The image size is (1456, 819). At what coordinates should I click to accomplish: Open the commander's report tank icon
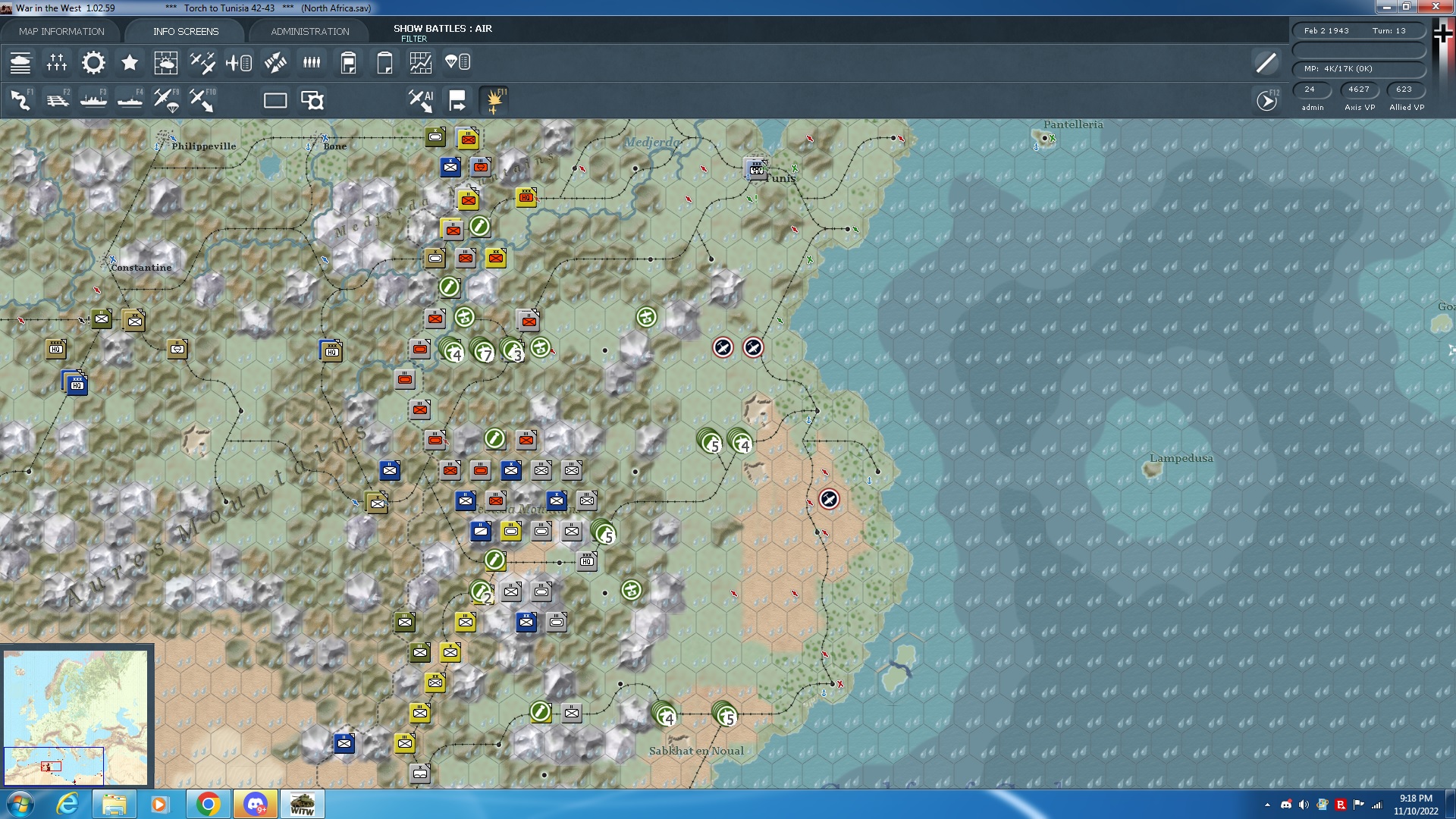pos(20,63)
